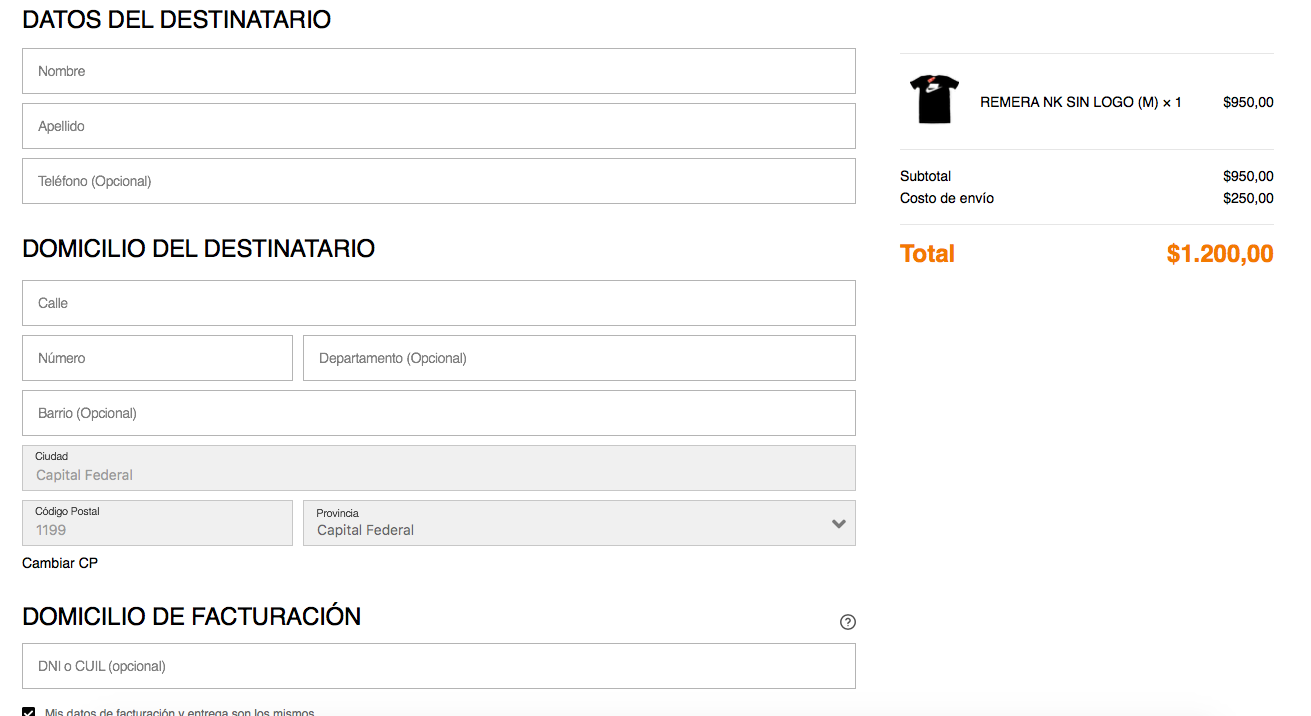
Task: Click the Costo de envío amount
Action: click(x=1248, y=198)
